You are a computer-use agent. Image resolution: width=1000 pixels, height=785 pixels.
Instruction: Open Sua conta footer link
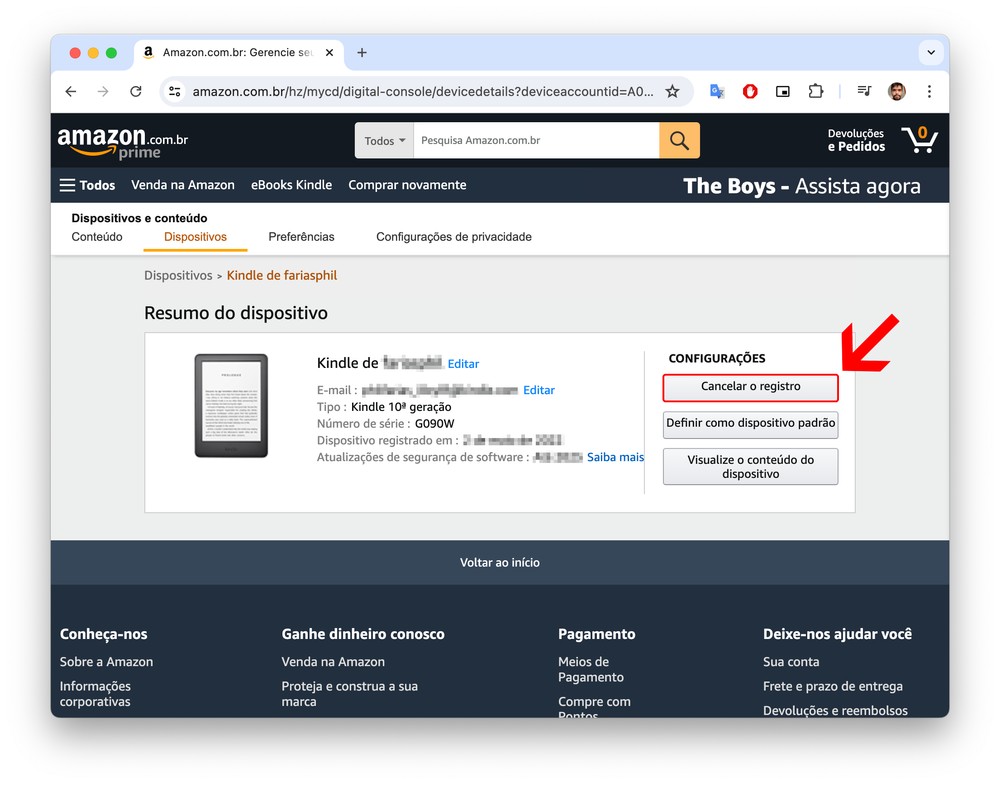(x=791, y=662)
